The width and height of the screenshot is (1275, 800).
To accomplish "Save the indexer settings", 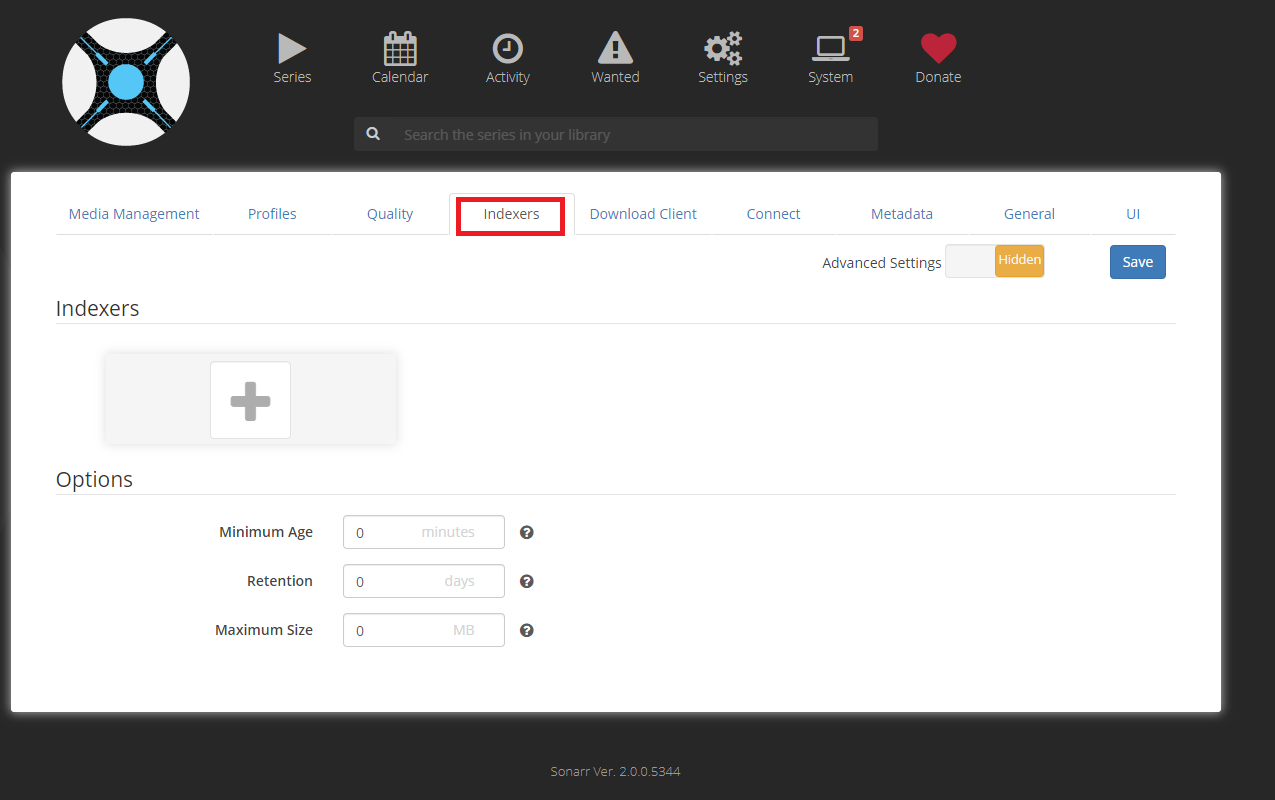I will coord(1137,261).
